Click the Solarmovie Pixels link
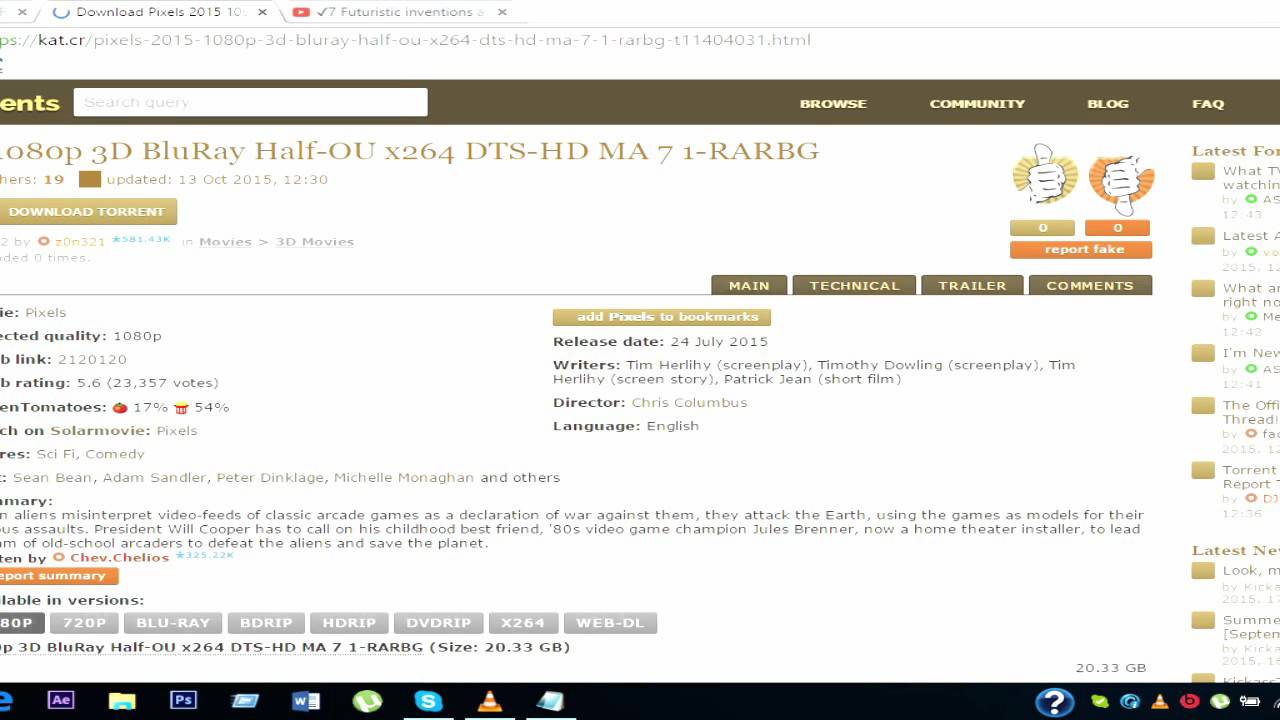 click(x=177, y=431)
